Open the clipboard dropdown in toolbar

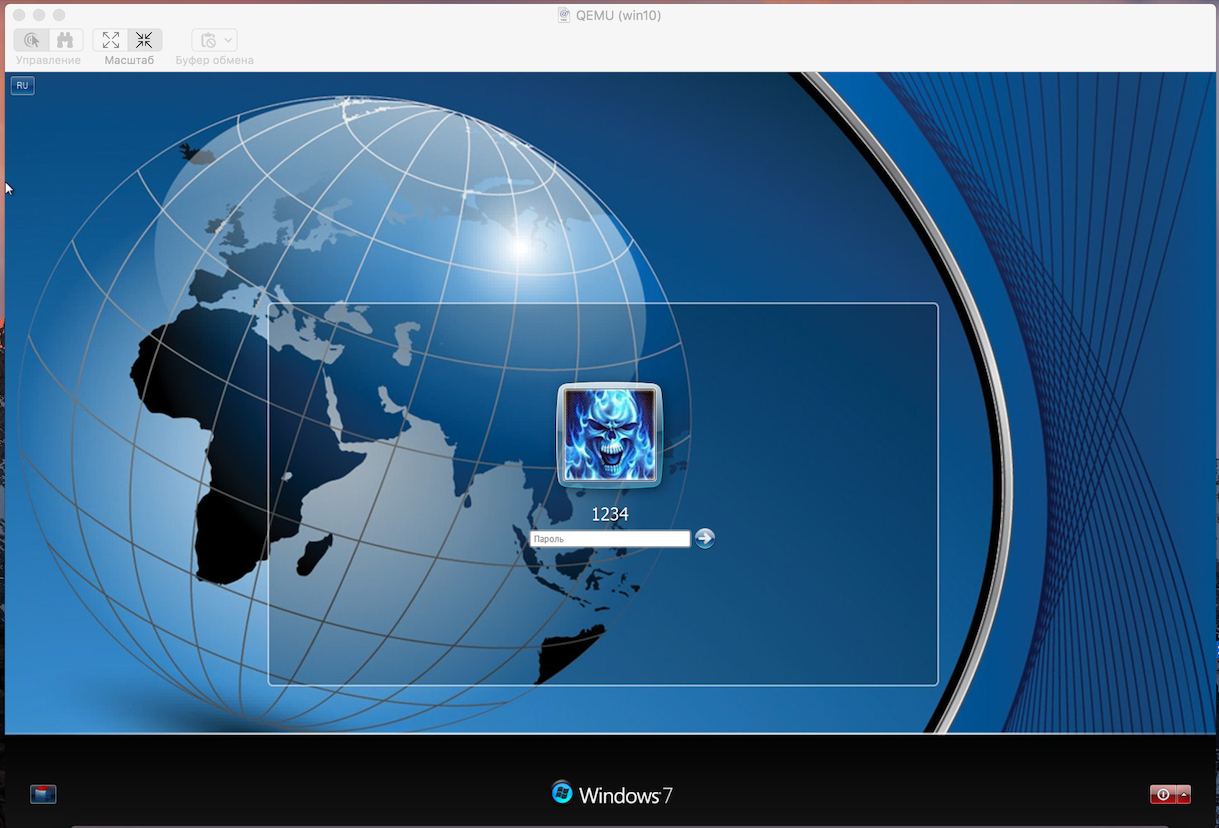[x=214, y=40]
